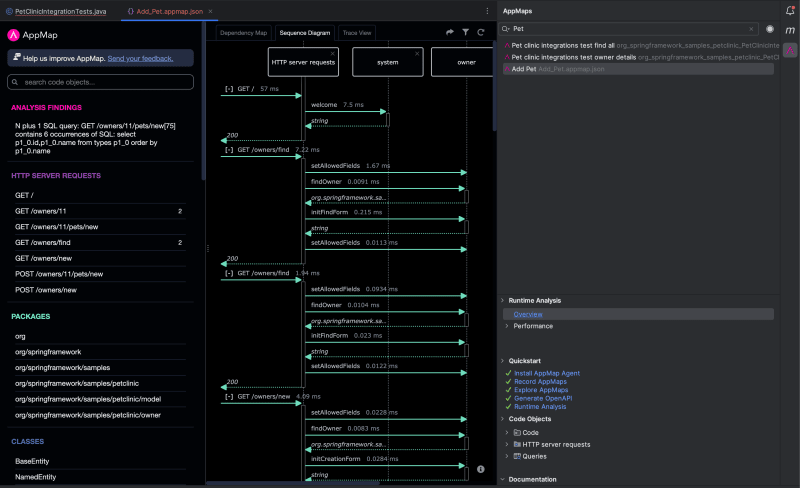Expand the Performance tree node
Image resolution: width=800 pixels, height=488 pixels.
[x=507, y=326]
